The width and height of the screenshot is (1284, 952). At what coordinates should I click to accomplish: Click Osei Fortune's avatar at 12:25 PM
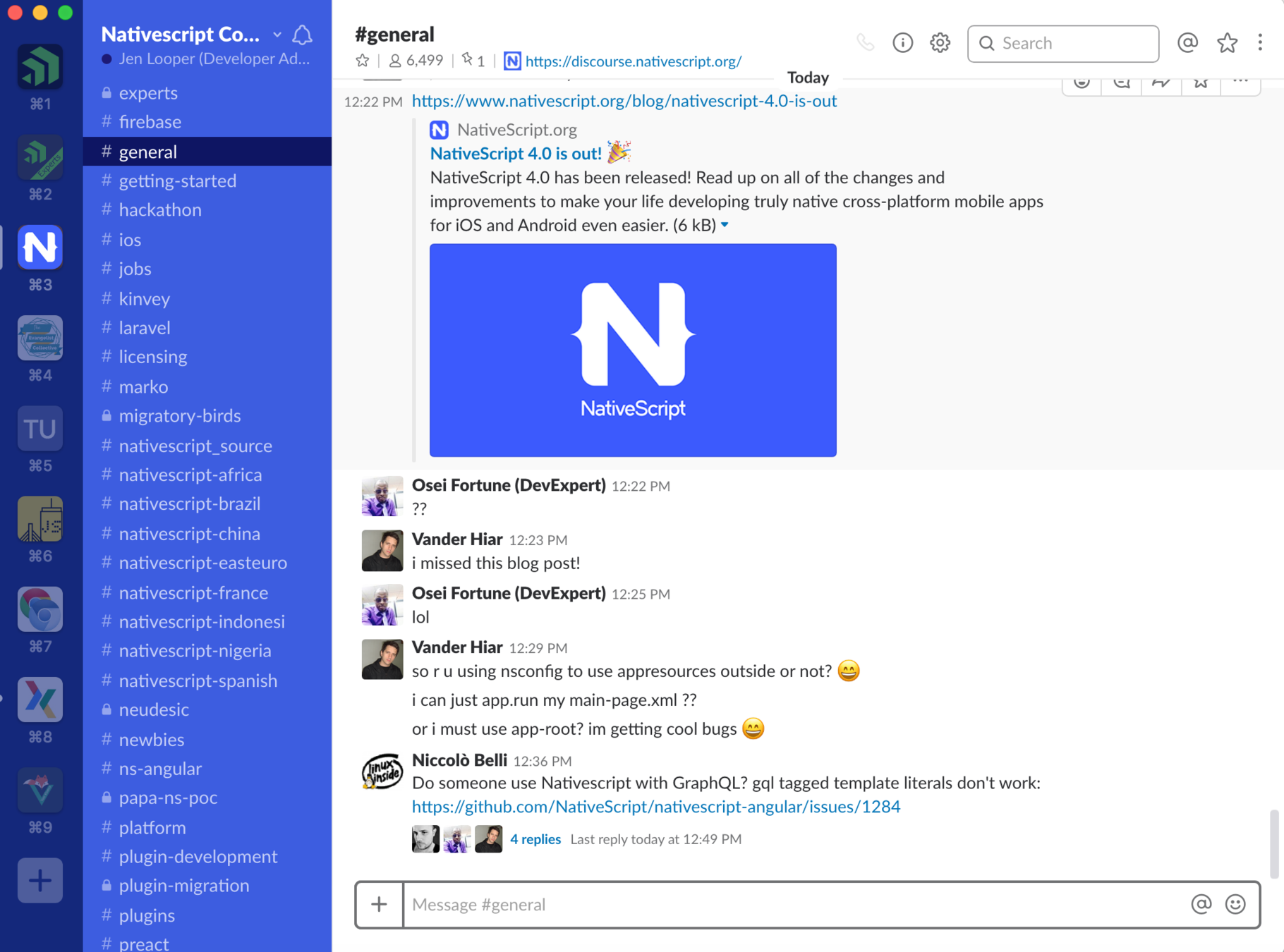point(382,604)
